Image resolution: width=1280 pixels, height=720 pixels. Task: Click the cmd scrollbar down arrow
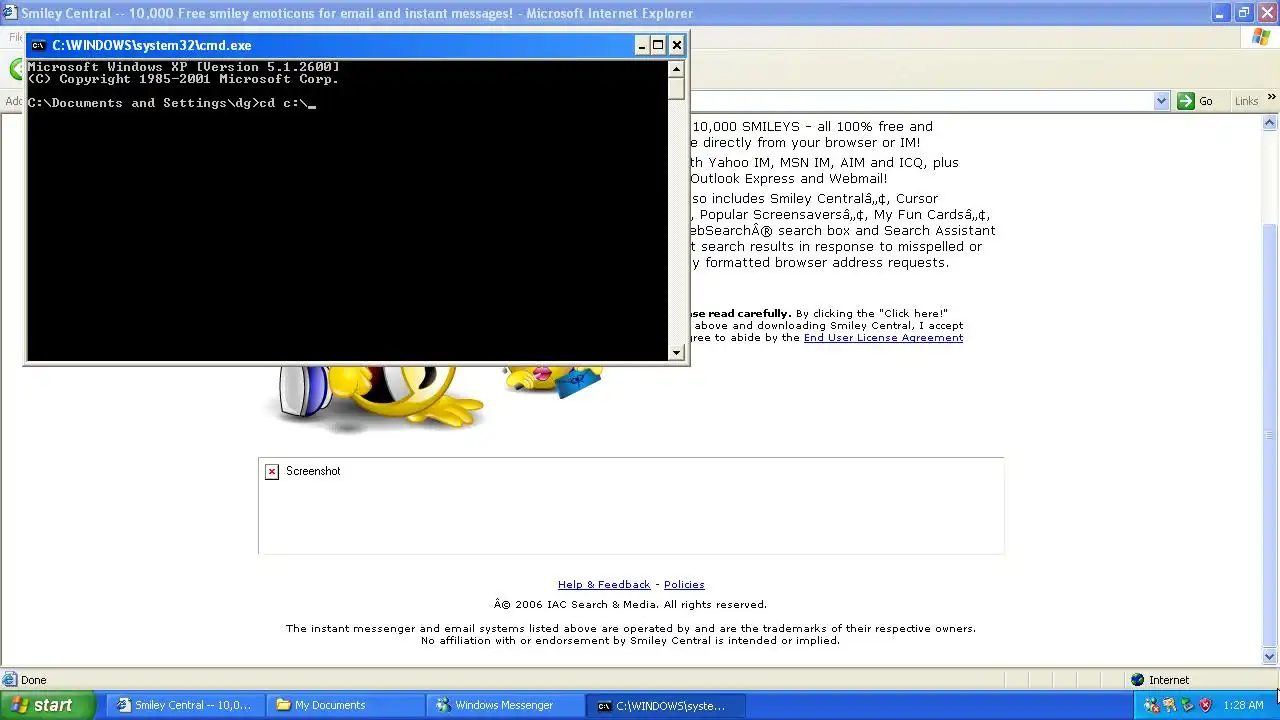coord(677,352)
